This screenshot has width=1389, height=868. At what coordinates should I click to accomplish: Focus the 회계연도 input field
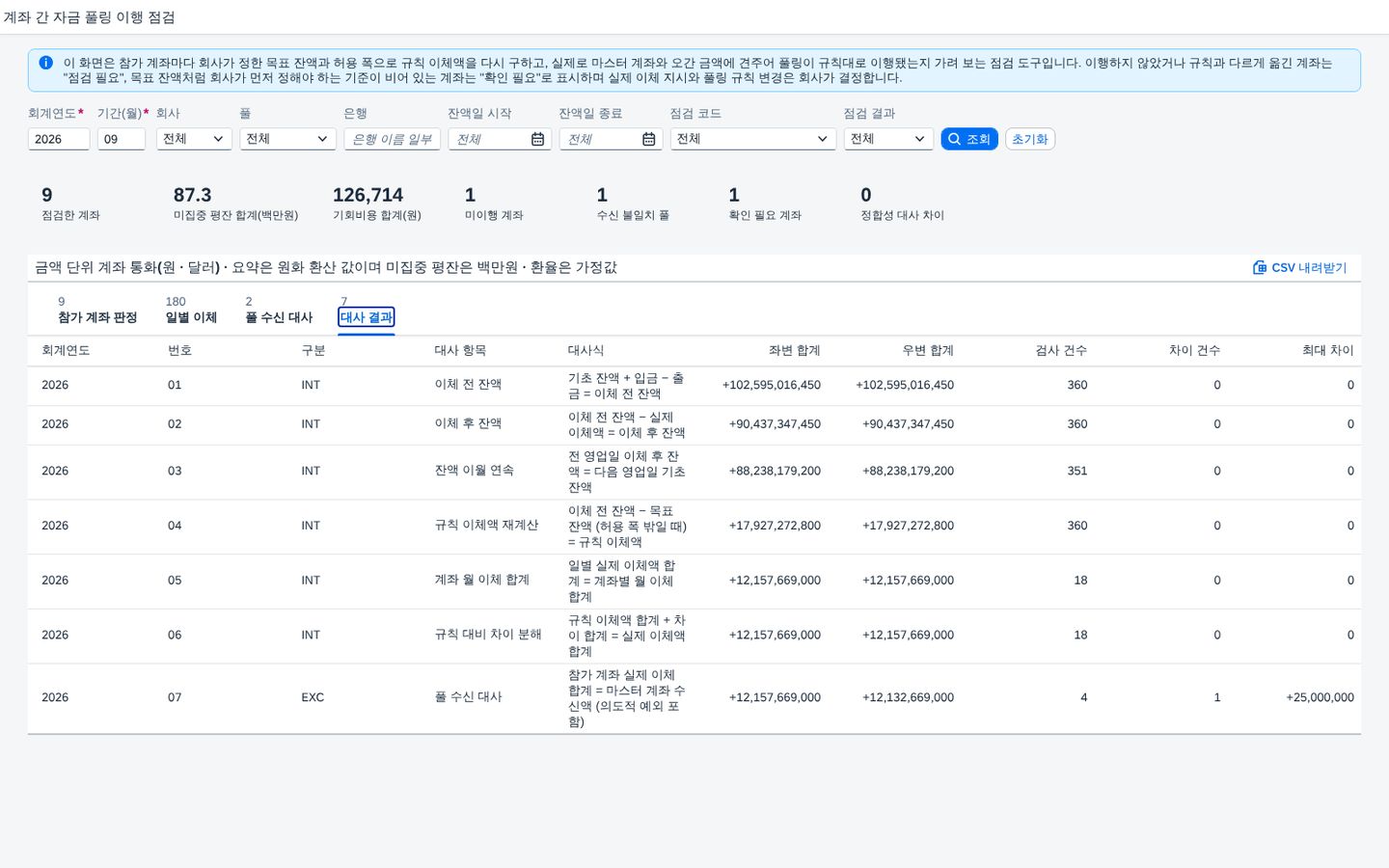tap(59, 139)
